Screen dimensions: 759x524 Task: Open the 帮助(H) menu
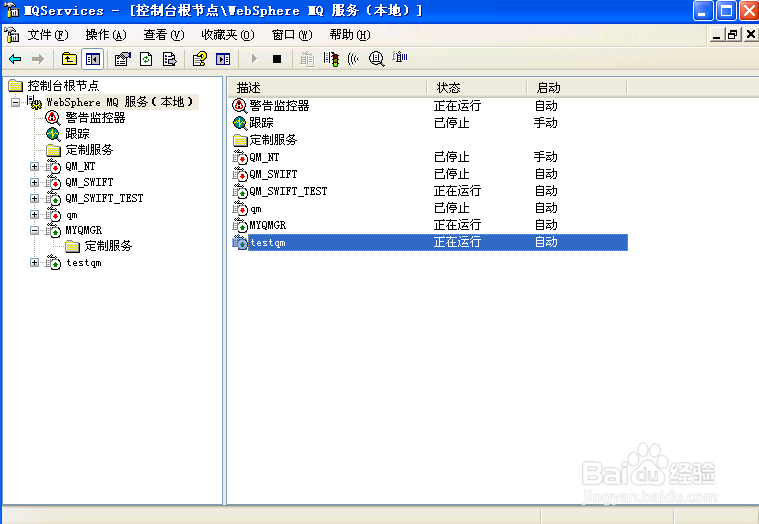coord(349,35)
